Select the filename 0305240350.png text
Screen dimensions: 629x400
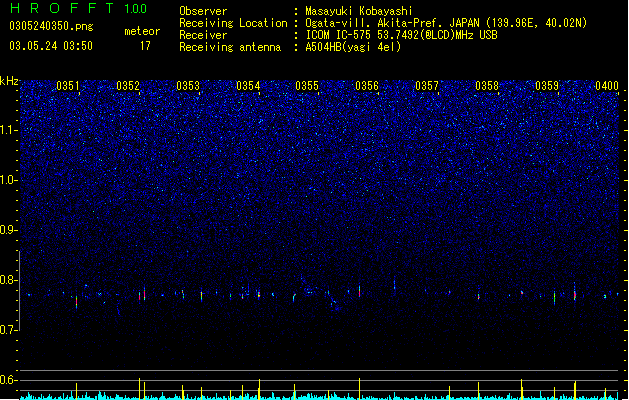pos(51,26)
